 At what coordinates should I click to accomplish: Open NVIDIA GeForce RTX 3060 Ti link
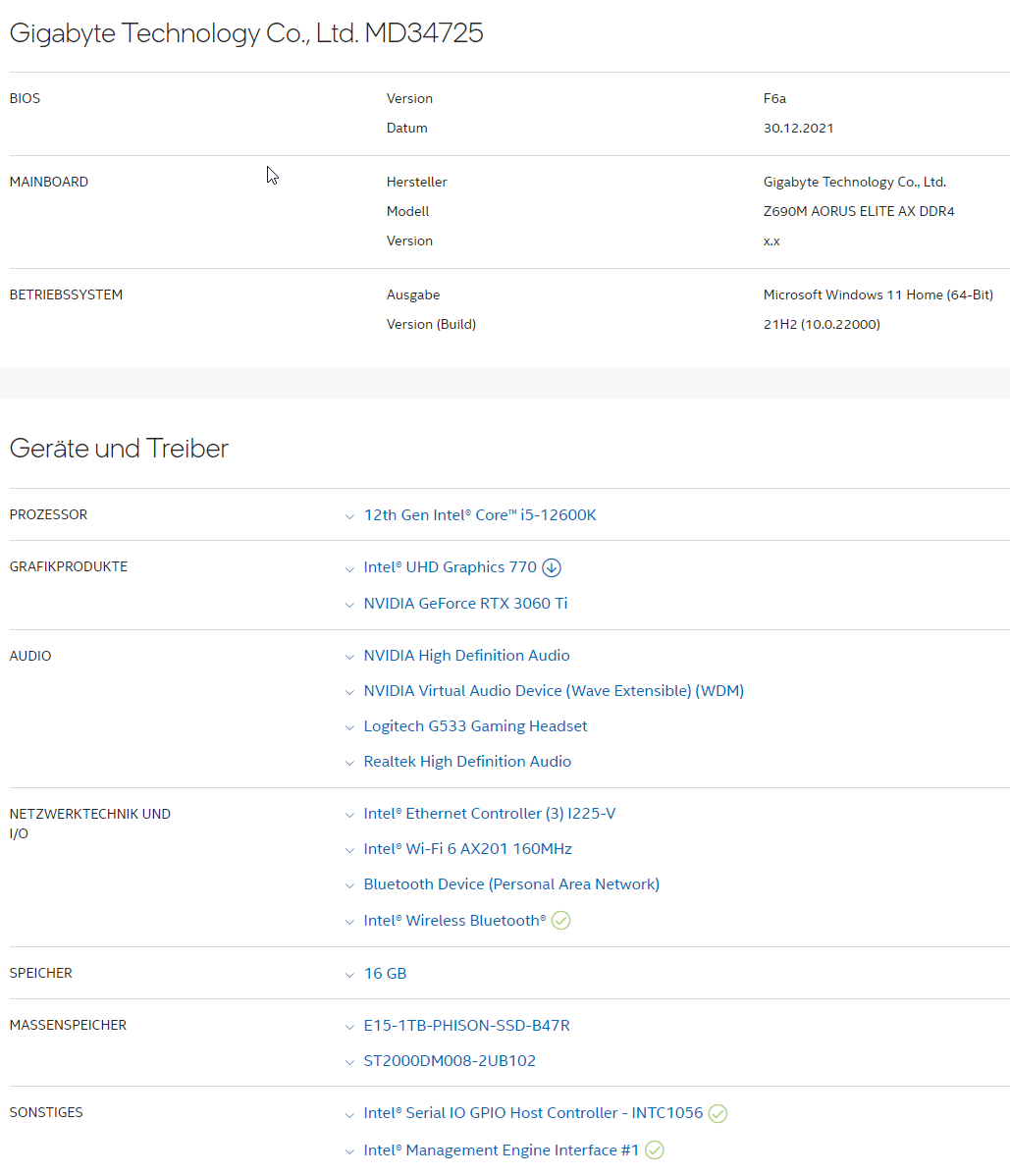[465, 603]
